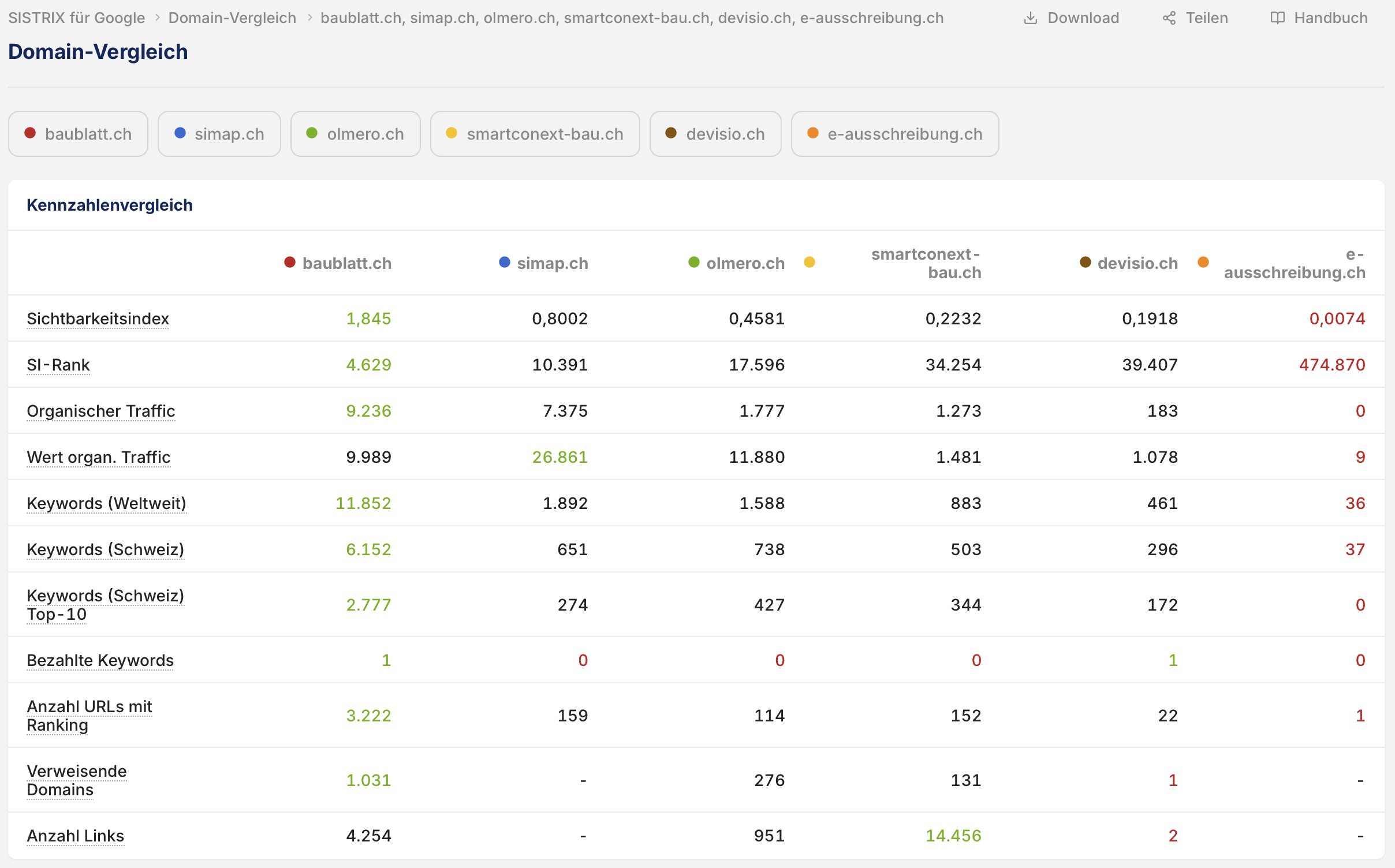Image resolution: width=1395 pixels, height=868 pixels.
Task: Select the simap.ch domain chip
Action: (x=219, y=134)
